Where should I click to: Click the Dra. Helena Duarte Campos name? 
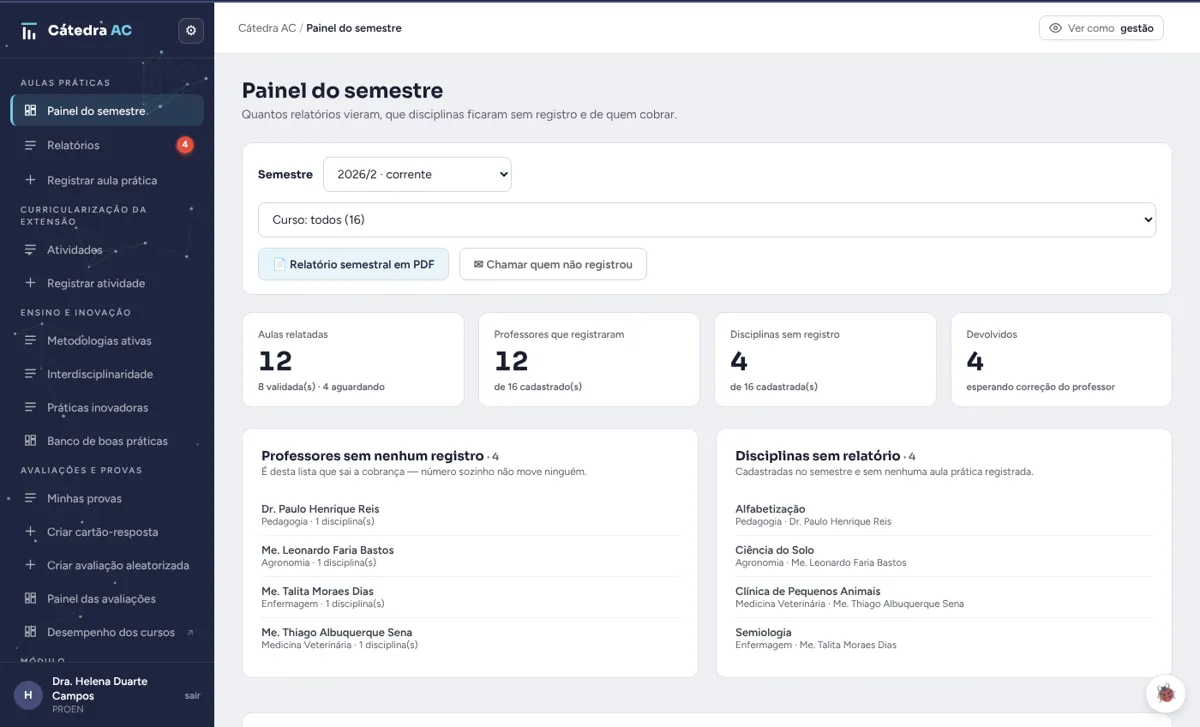pos(100,688)
